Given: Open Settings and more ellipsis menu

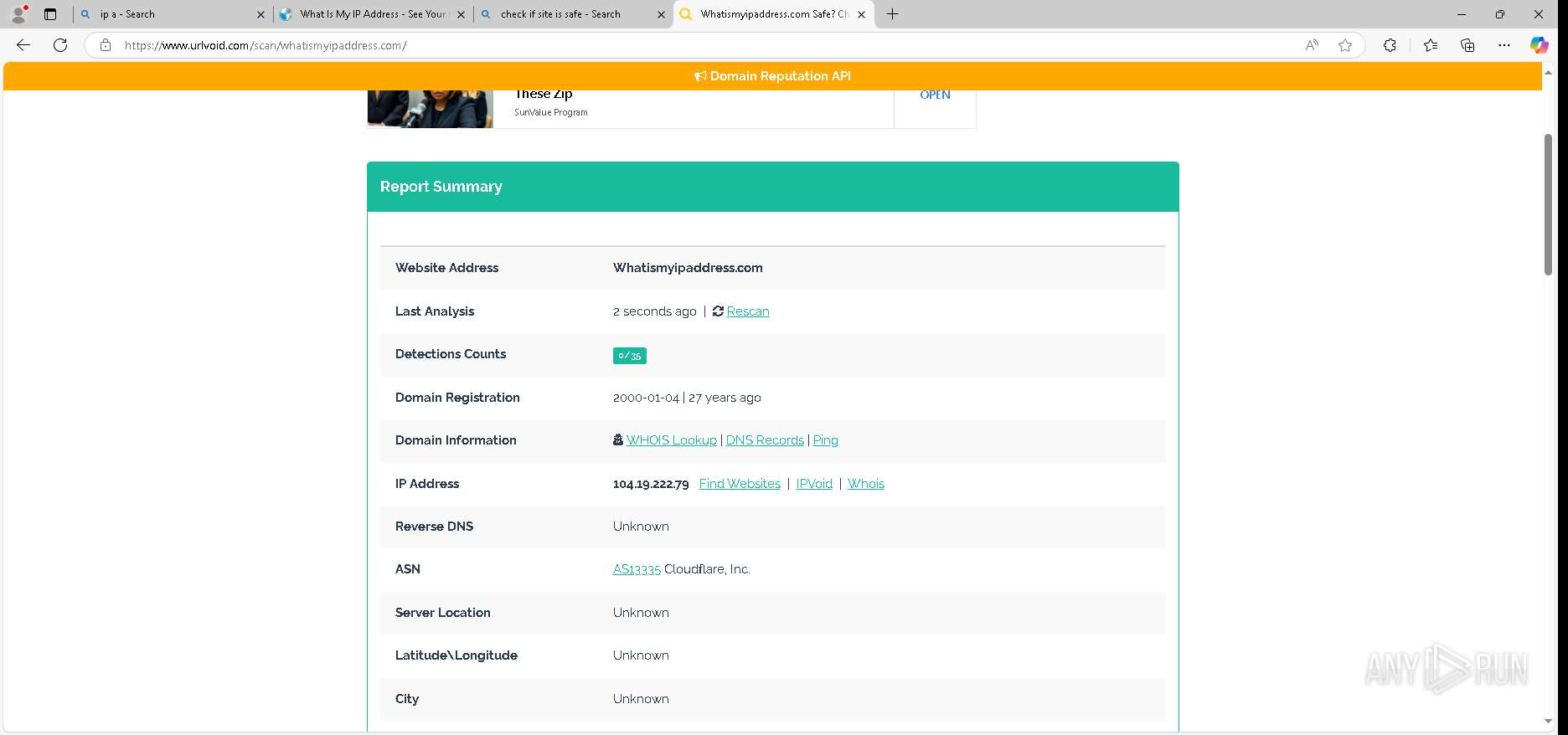Looking at the screenshot, I should pyautogui.click(x=1504, y=45).
